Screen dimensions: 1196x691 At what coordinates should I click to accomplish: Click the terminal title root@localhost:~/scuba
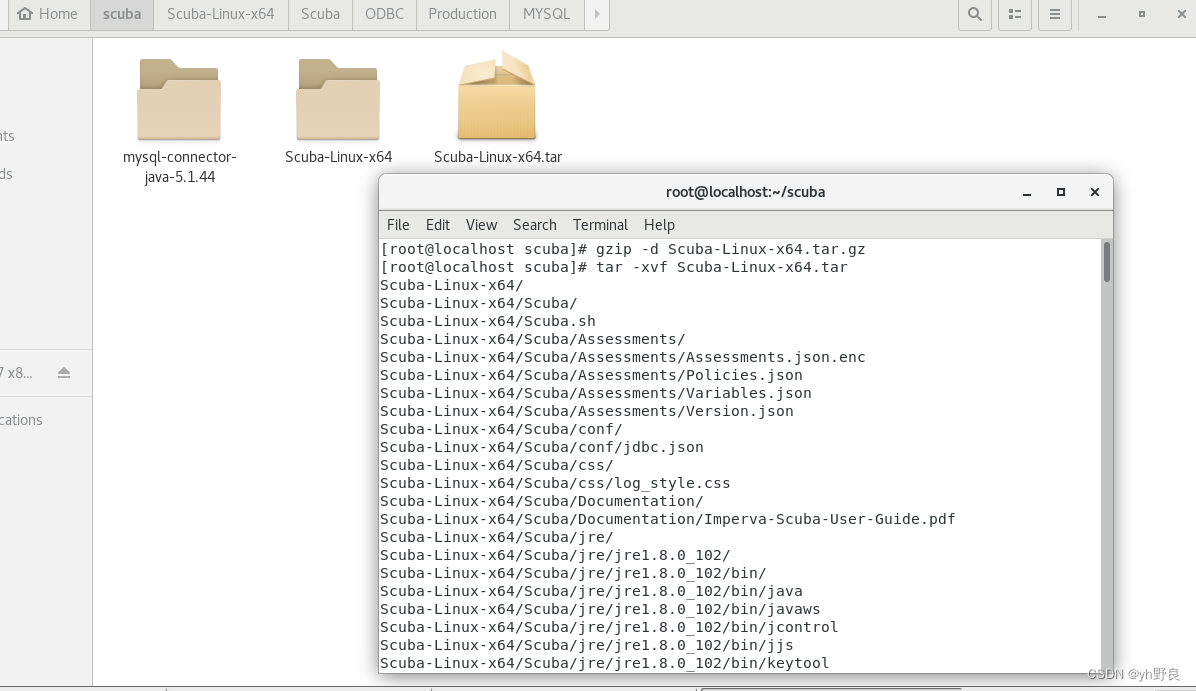pyautogui.click(x=745, y=192)
